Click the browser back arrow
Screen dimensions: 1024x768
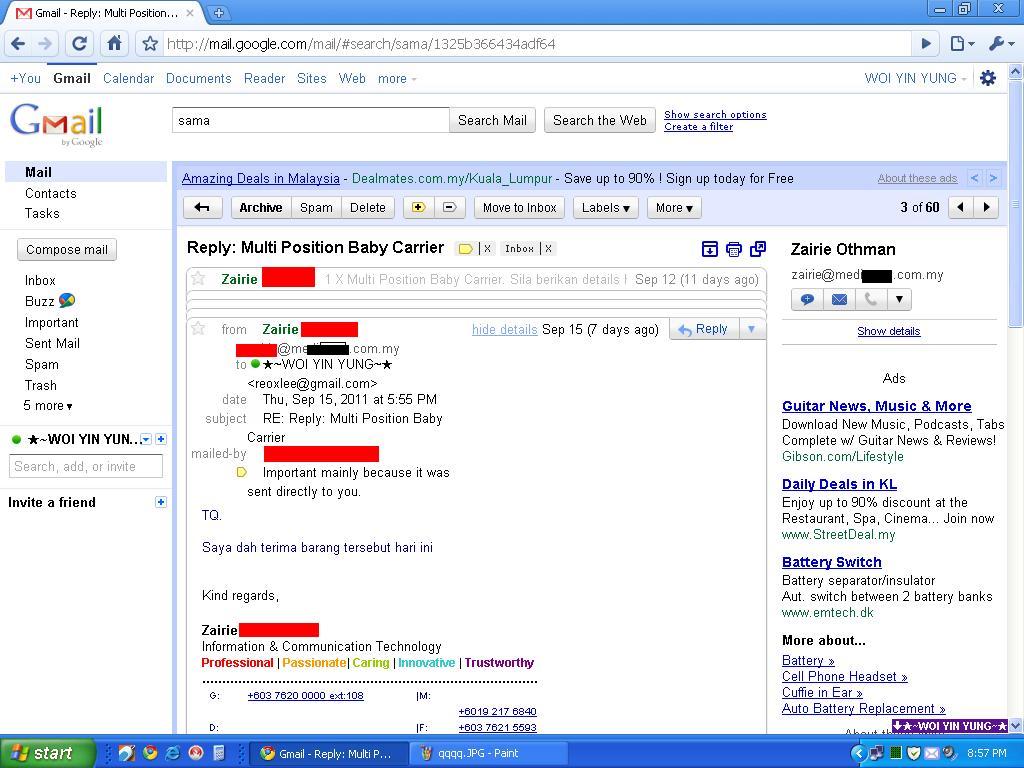[18, 44]
